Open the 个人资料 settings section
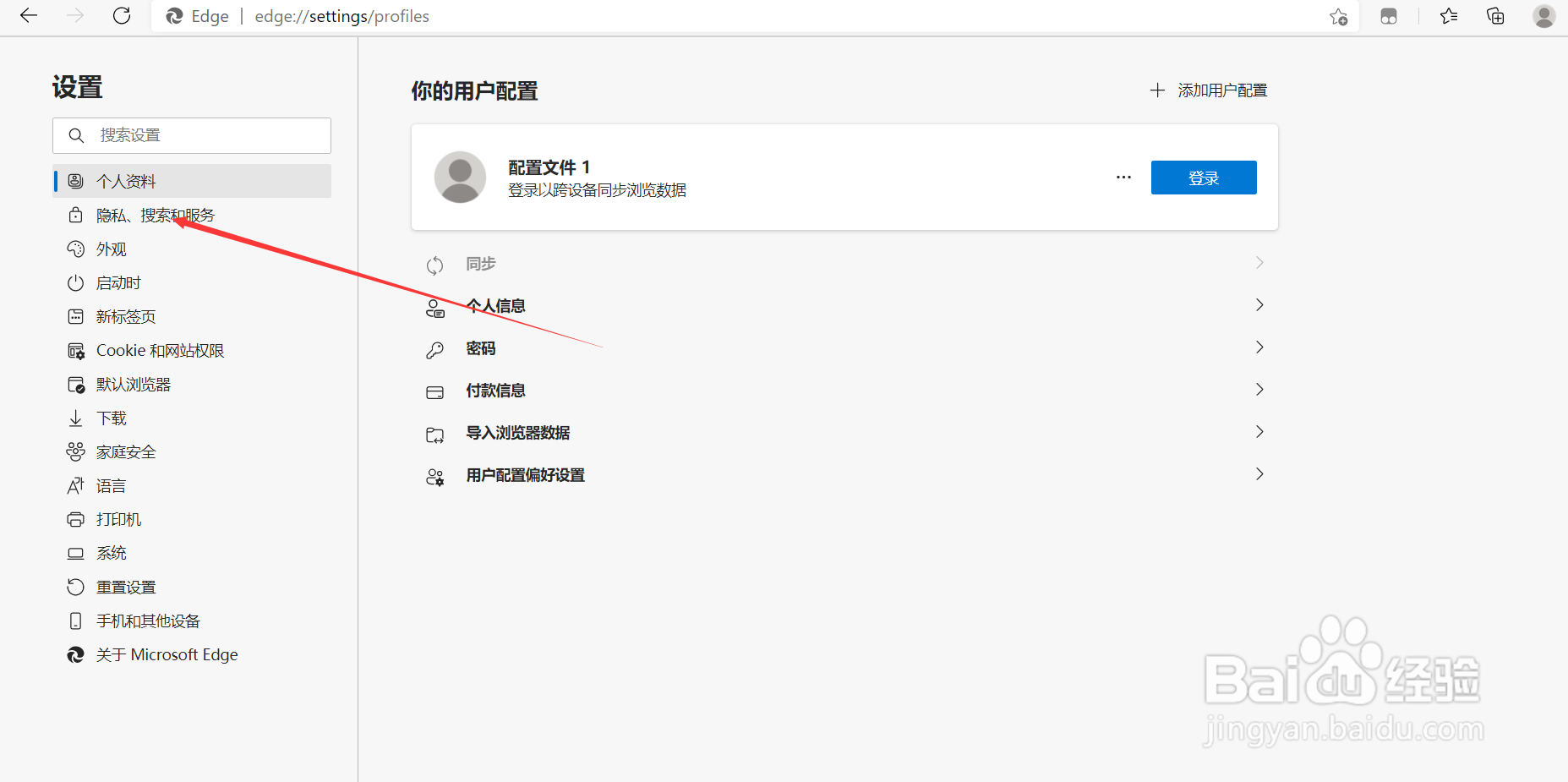 click(192, 181)
